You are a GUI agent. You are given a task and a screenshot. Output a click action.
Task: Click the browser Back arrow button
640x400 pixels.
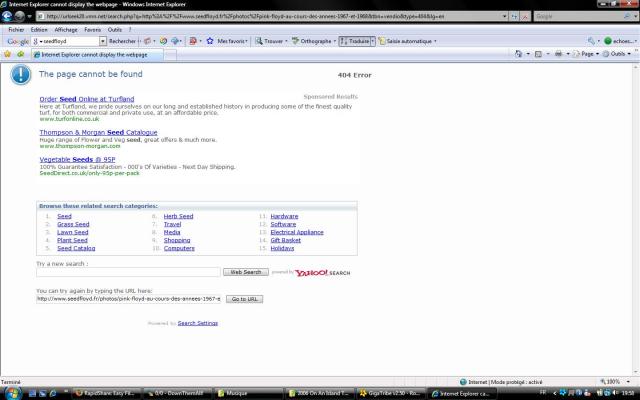click(x=9, y=16)
